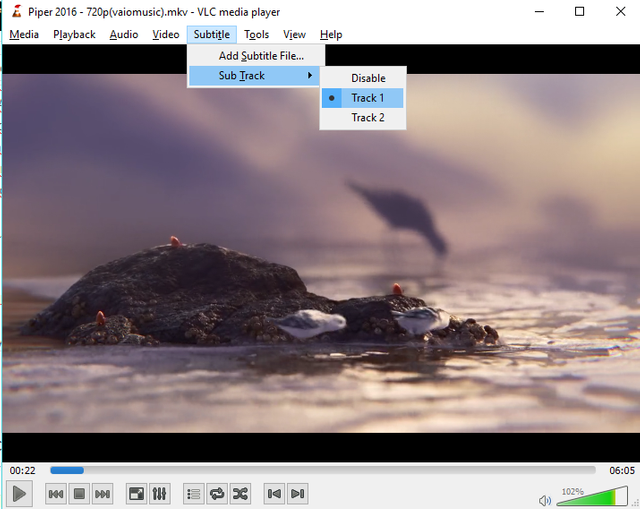
Task: Adjust the volume slider at 102%
Action: pyautogui.click(x=592, y=496)
